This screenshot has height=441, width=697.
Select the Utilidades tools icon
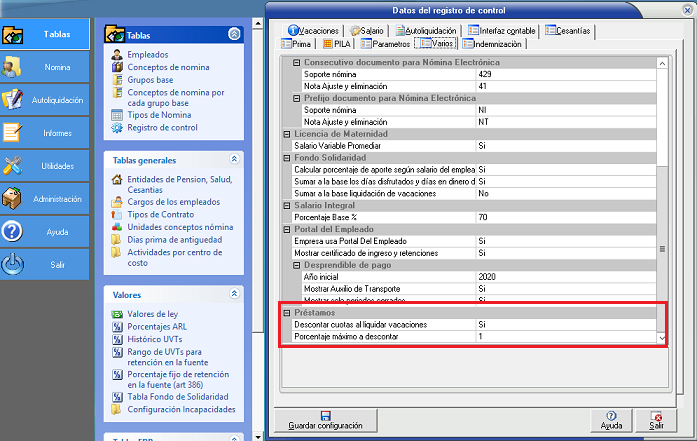pos(14,166)
